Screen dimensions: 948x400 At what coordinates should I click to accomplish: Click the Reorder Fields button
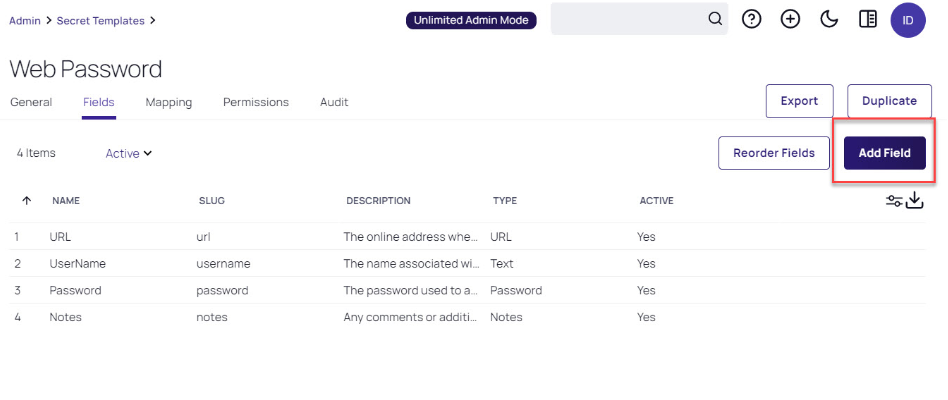coord(773,153)
